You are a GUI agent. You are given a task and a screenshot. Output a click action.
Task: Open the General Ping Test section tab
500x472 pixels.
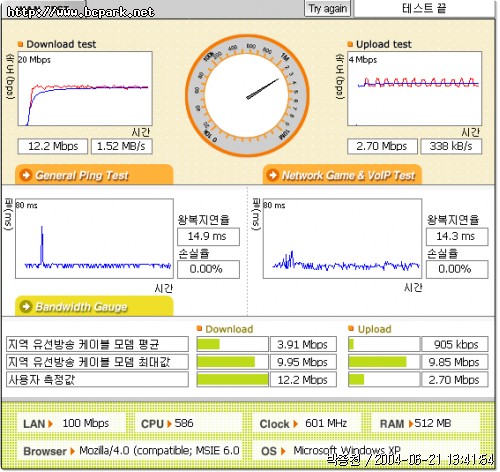pos(94,175)
